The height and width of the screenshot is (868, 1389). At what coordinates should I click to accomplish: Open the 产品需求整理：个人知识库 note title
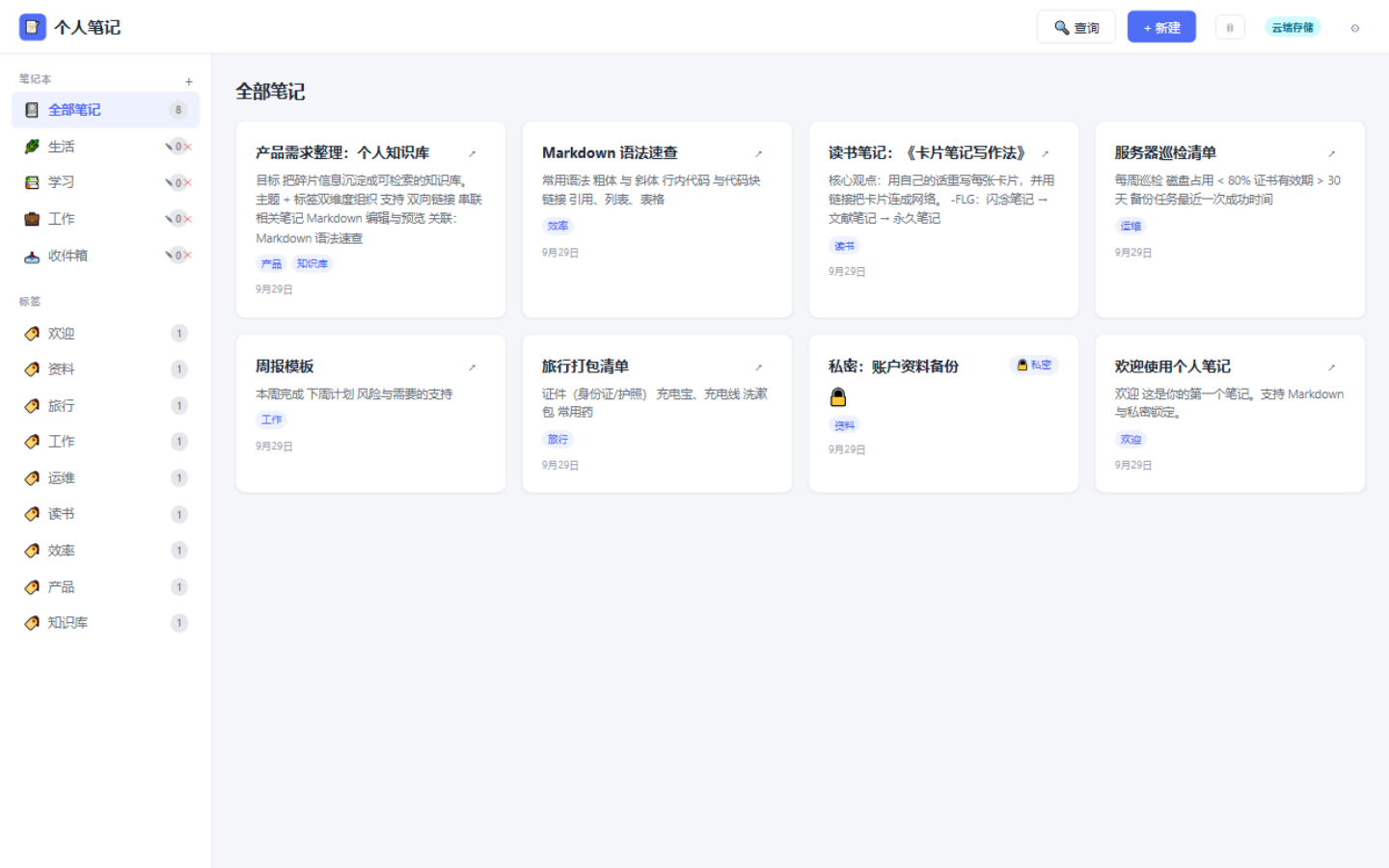click(x=342, y=152)
